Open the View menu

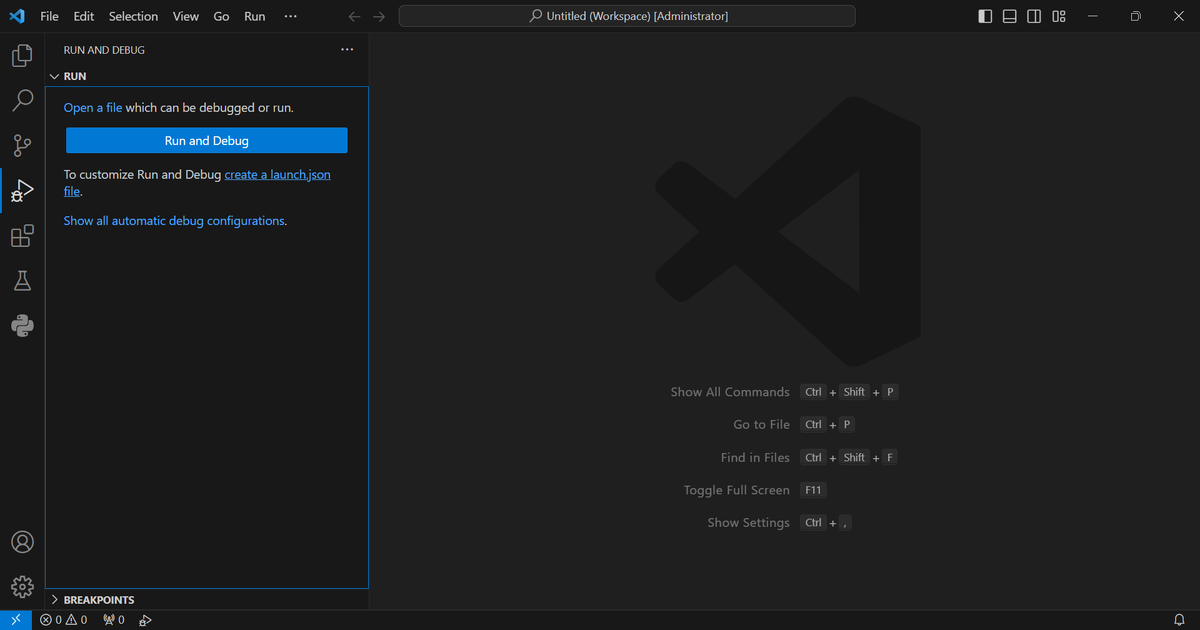185,16
